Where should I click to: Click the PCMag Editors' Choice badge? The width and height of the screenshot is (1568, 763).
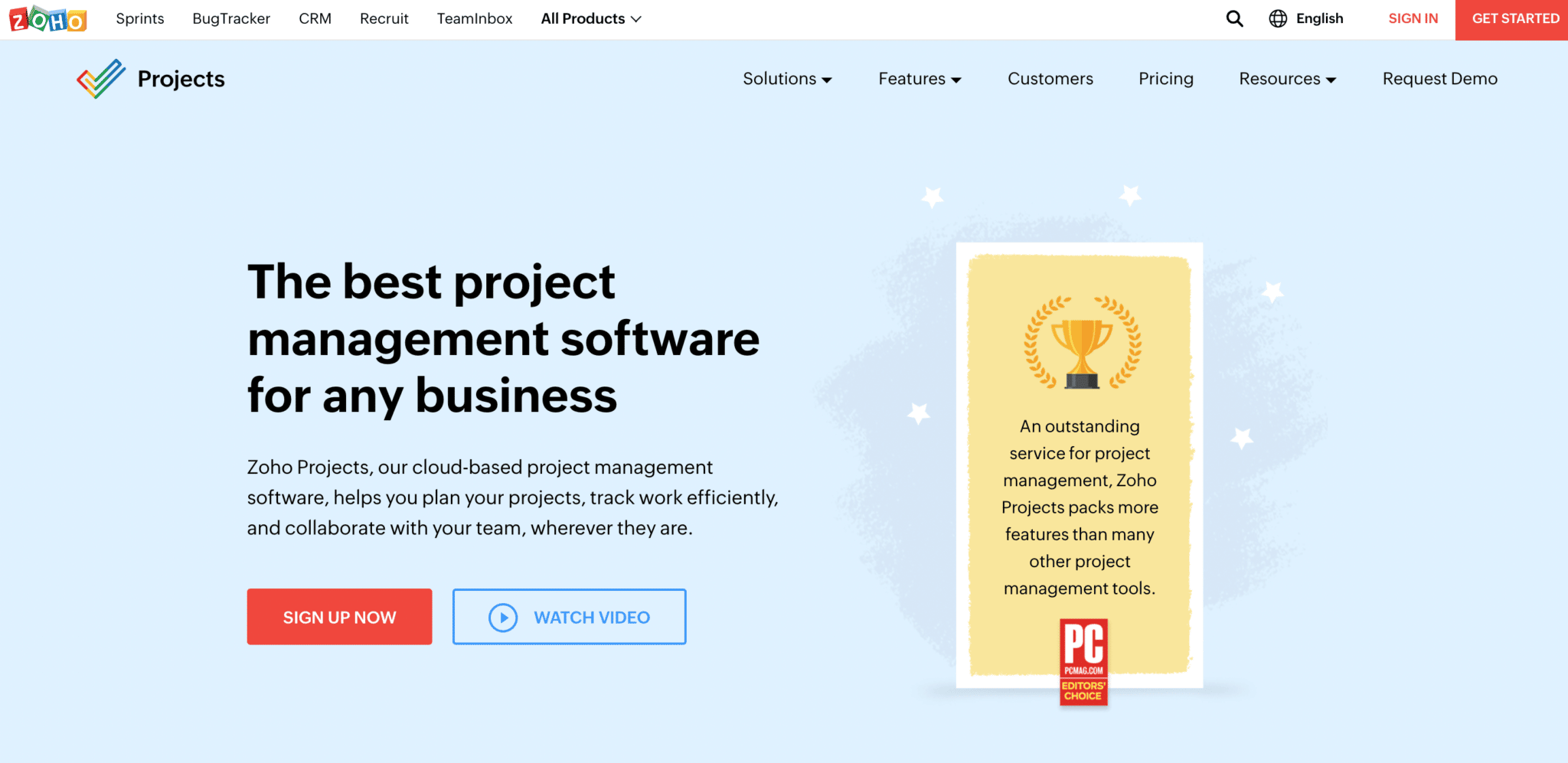coord(1083,662)
